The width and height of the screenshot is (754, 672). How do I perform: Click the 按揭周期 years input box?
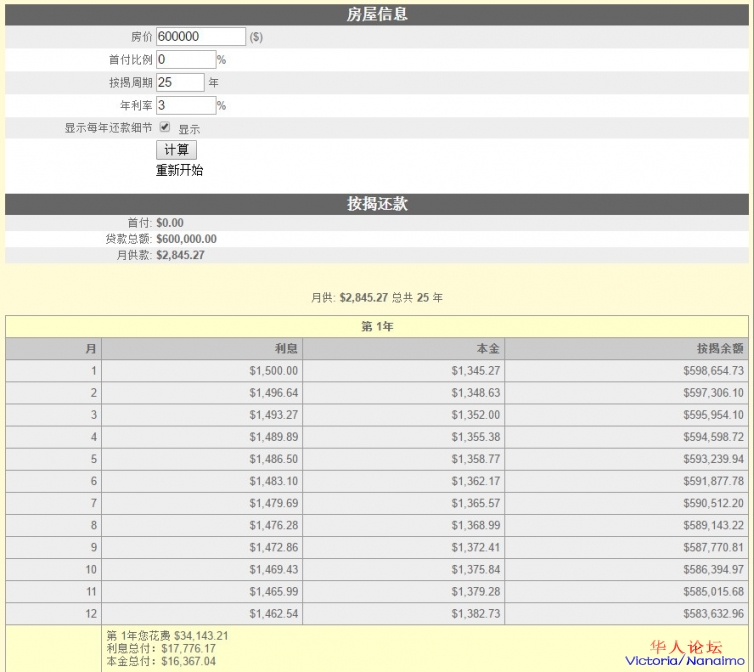pyautogui.click(x=180, y=83)
